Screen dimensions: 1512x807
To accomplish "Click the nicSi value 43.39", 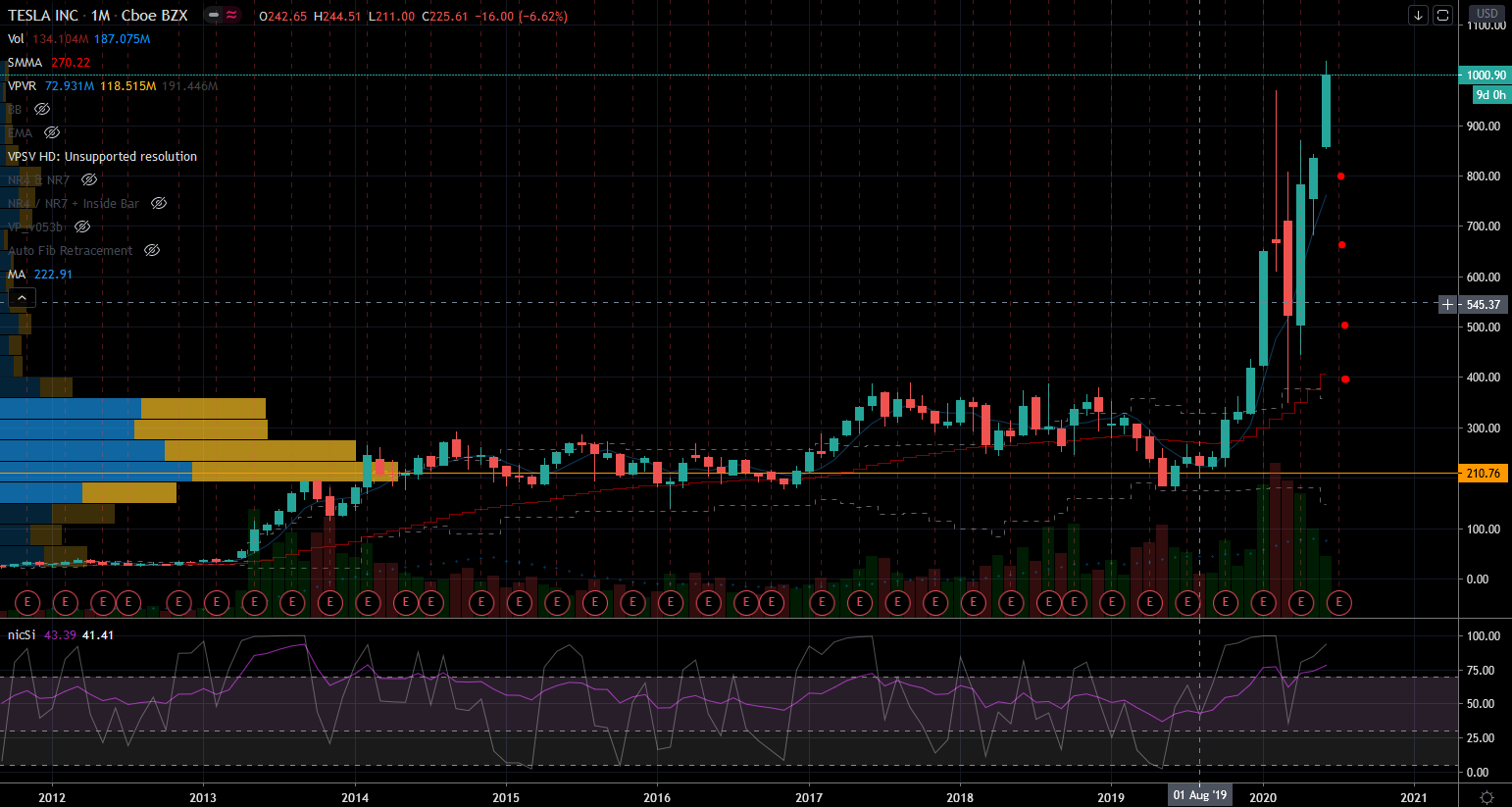I will pos(60,634).
